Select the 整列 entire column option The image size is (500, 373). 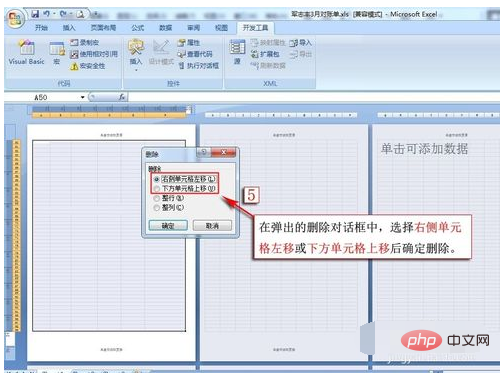169,207
